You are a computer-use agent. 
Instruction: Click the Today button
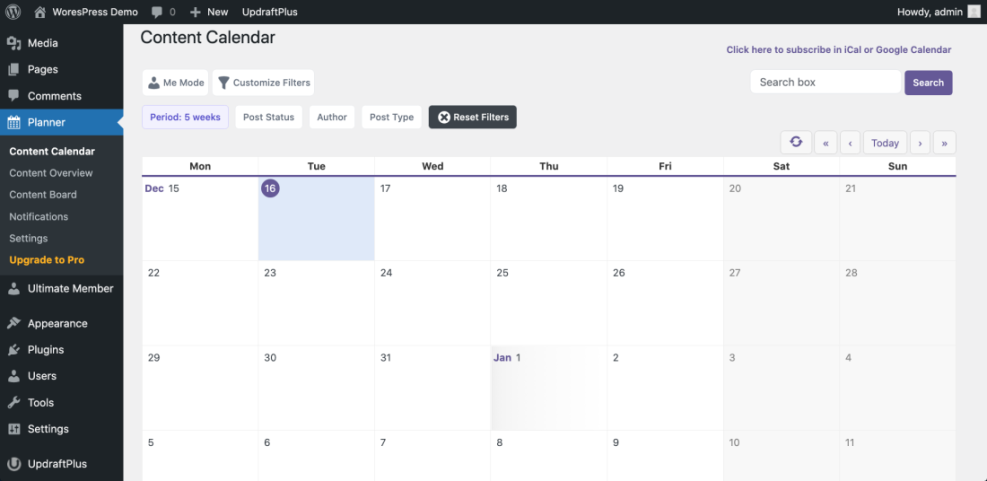pos(885,143)
